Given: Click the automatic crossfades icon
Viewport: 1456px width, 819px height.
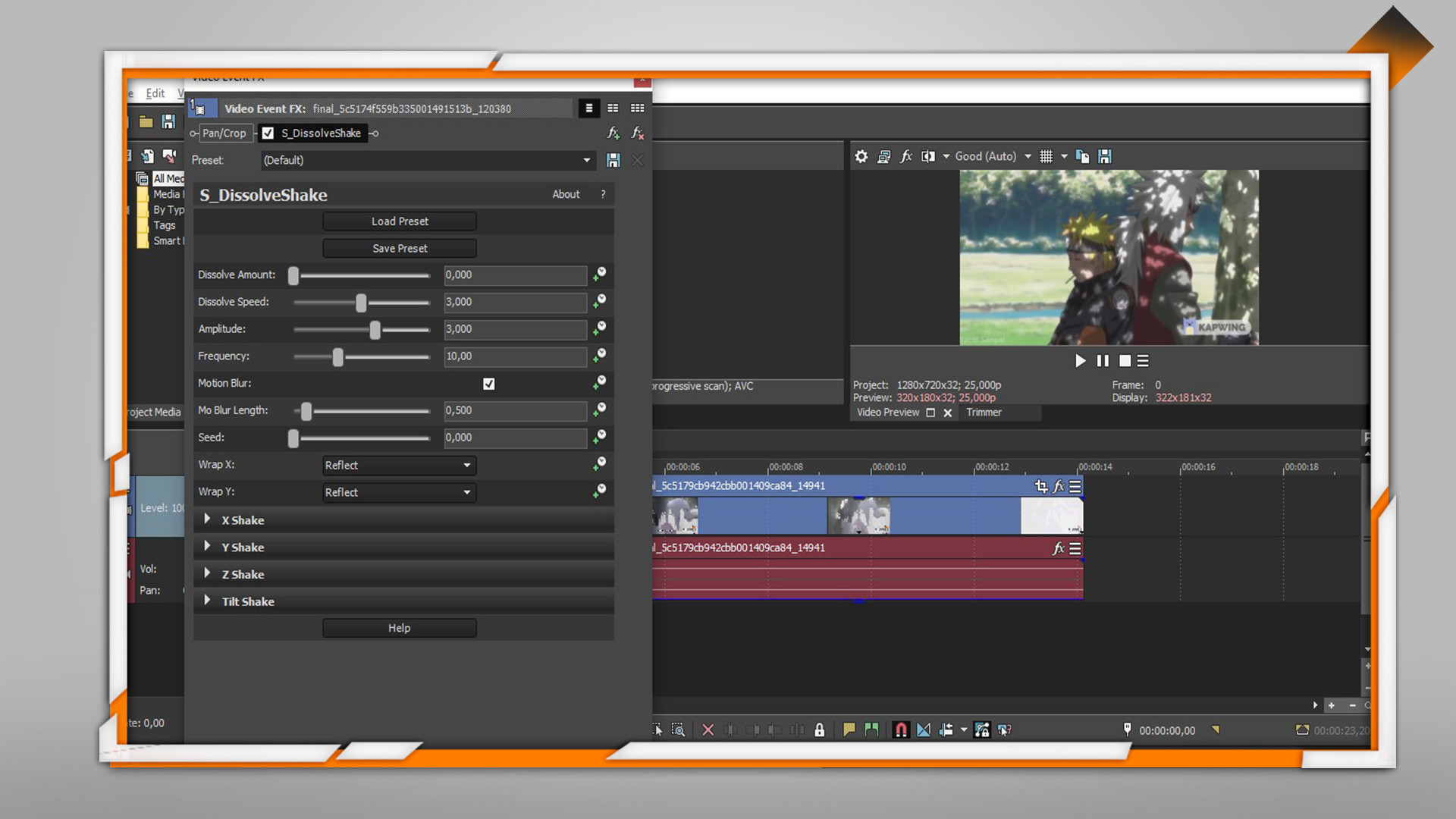Looking at the screenshot, I should pos(923,730).
